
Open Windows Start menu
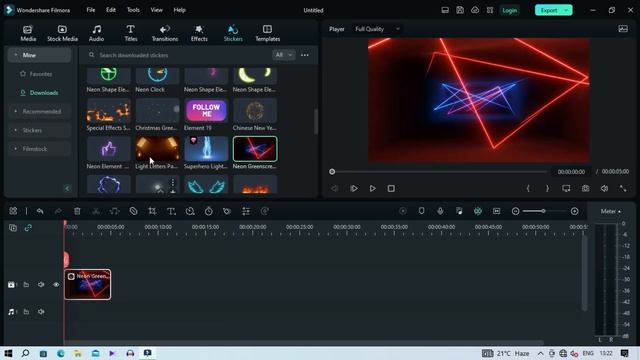pos(8,353)
